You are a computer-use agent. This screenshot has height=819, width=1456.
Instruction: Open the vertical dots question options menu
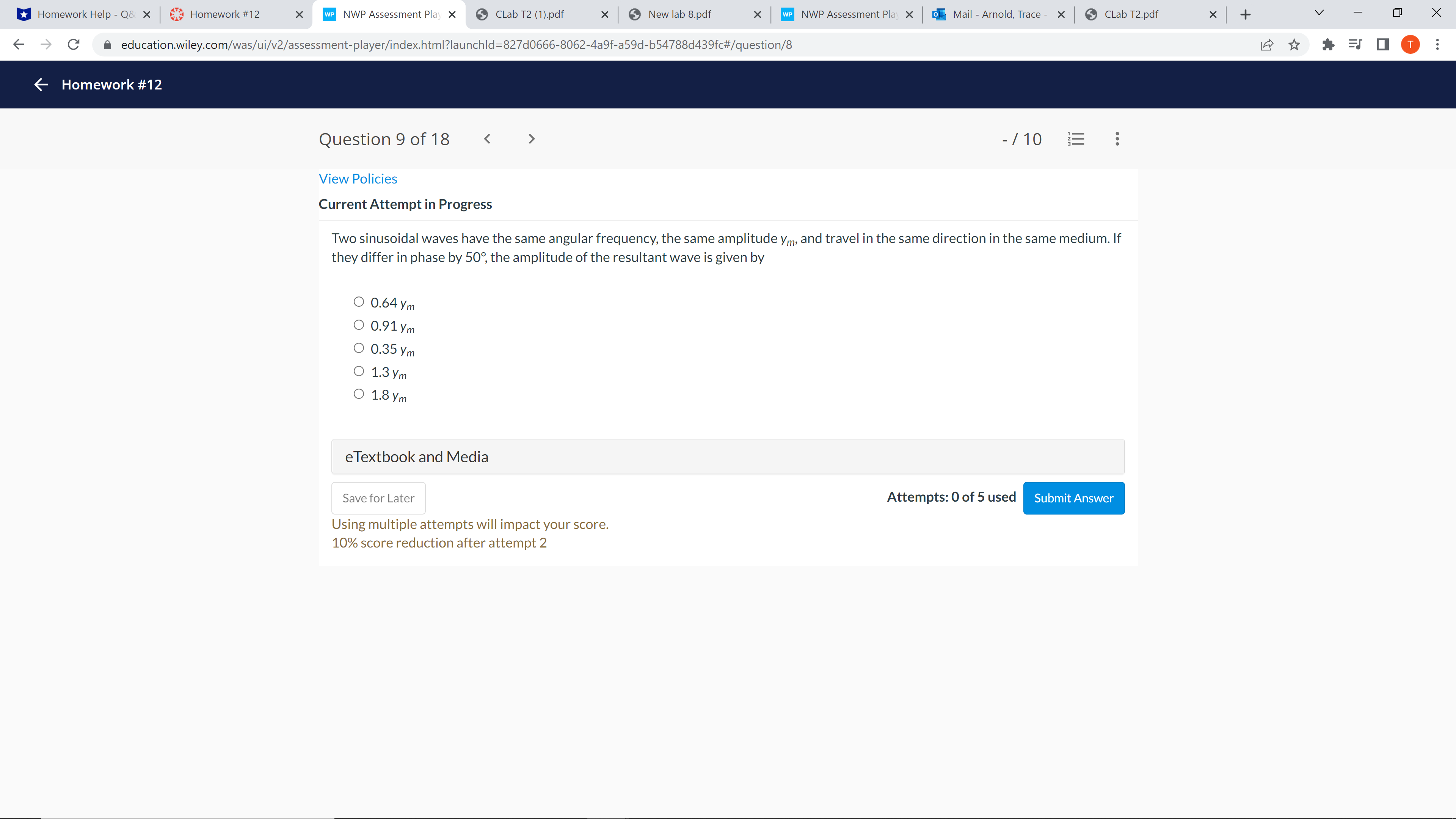(1117, 139)
